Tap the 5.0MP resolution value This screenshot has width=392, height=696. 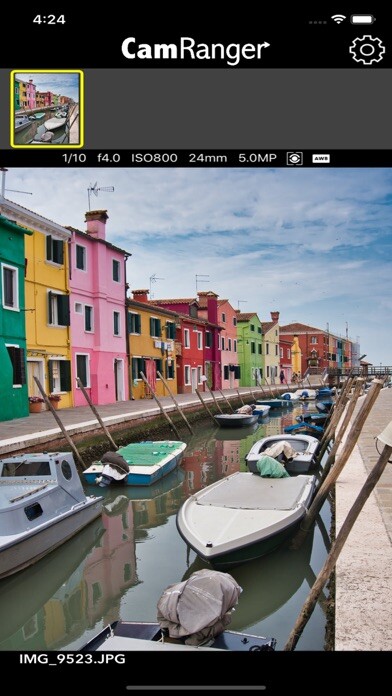pos(257,158)
